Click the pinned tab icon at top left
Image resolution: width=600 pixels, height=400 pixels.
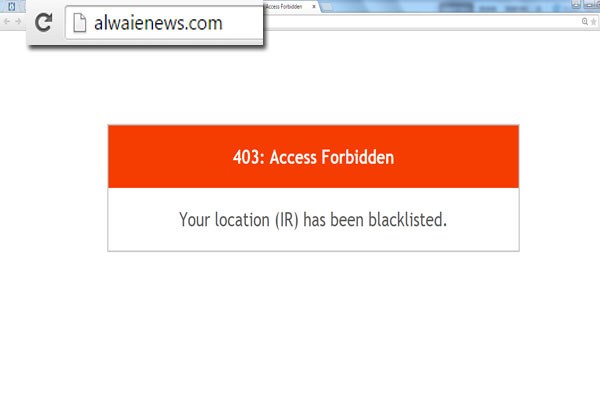11,6
